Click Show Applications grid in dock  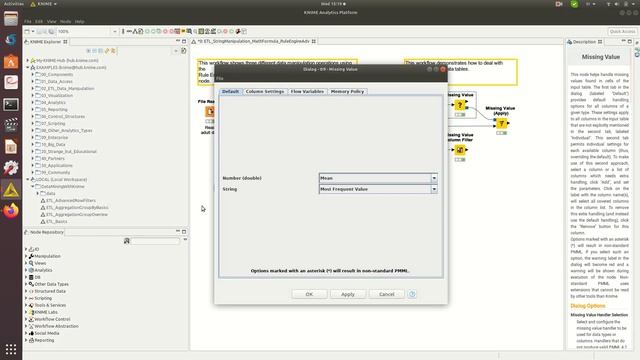point(11,349)
